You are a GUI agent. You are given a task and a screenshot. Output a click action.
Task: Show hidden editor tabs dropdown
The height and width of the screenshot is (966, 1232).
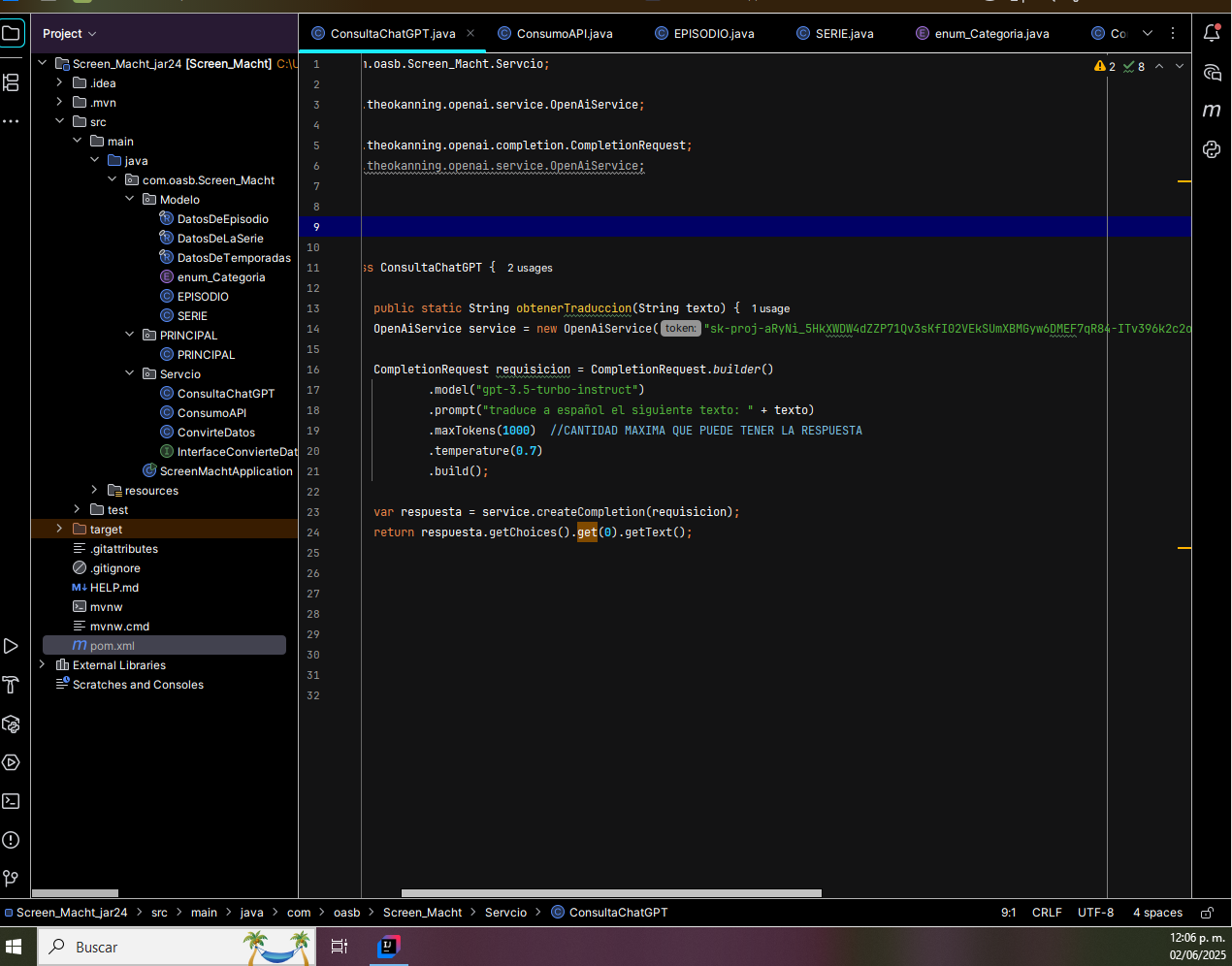coord(1148,33)
